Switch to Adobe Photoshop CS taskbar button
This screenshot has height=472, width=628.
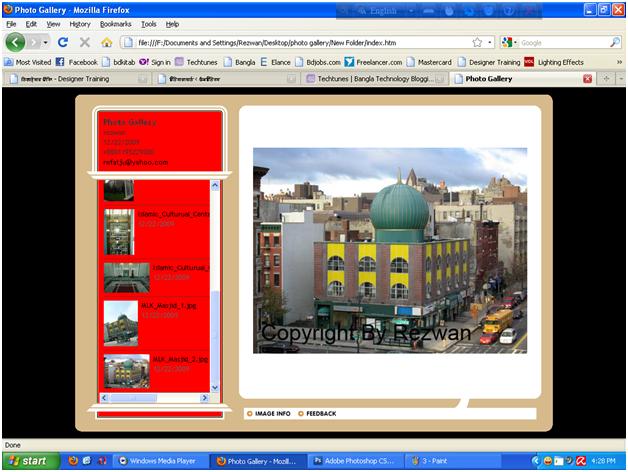tap(355, 461)
